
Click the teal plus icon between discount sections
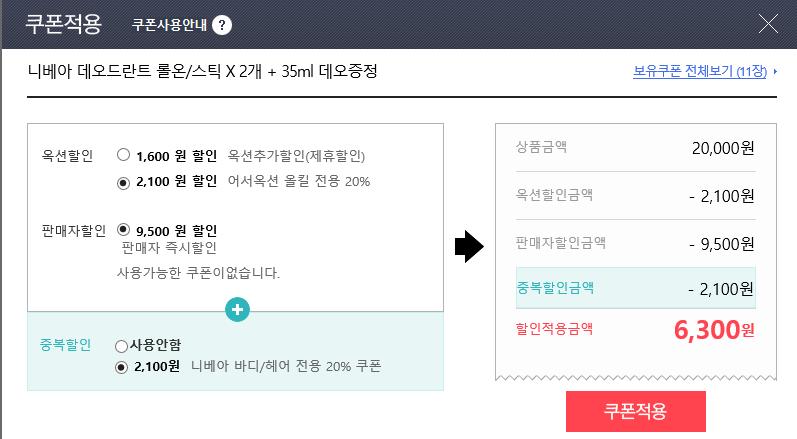237,311
